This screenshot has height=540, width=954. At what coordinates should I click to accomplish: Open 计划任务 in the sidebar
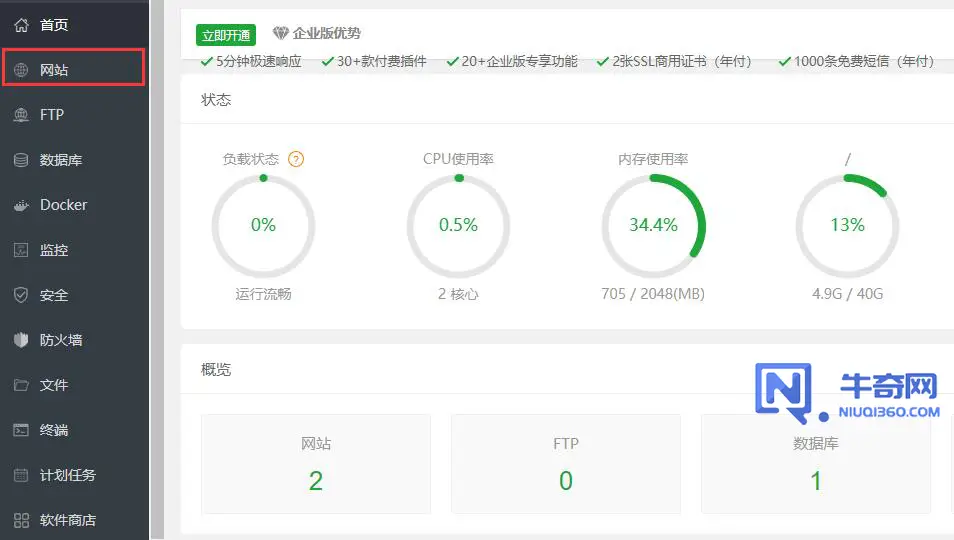(x=74, y=475)
